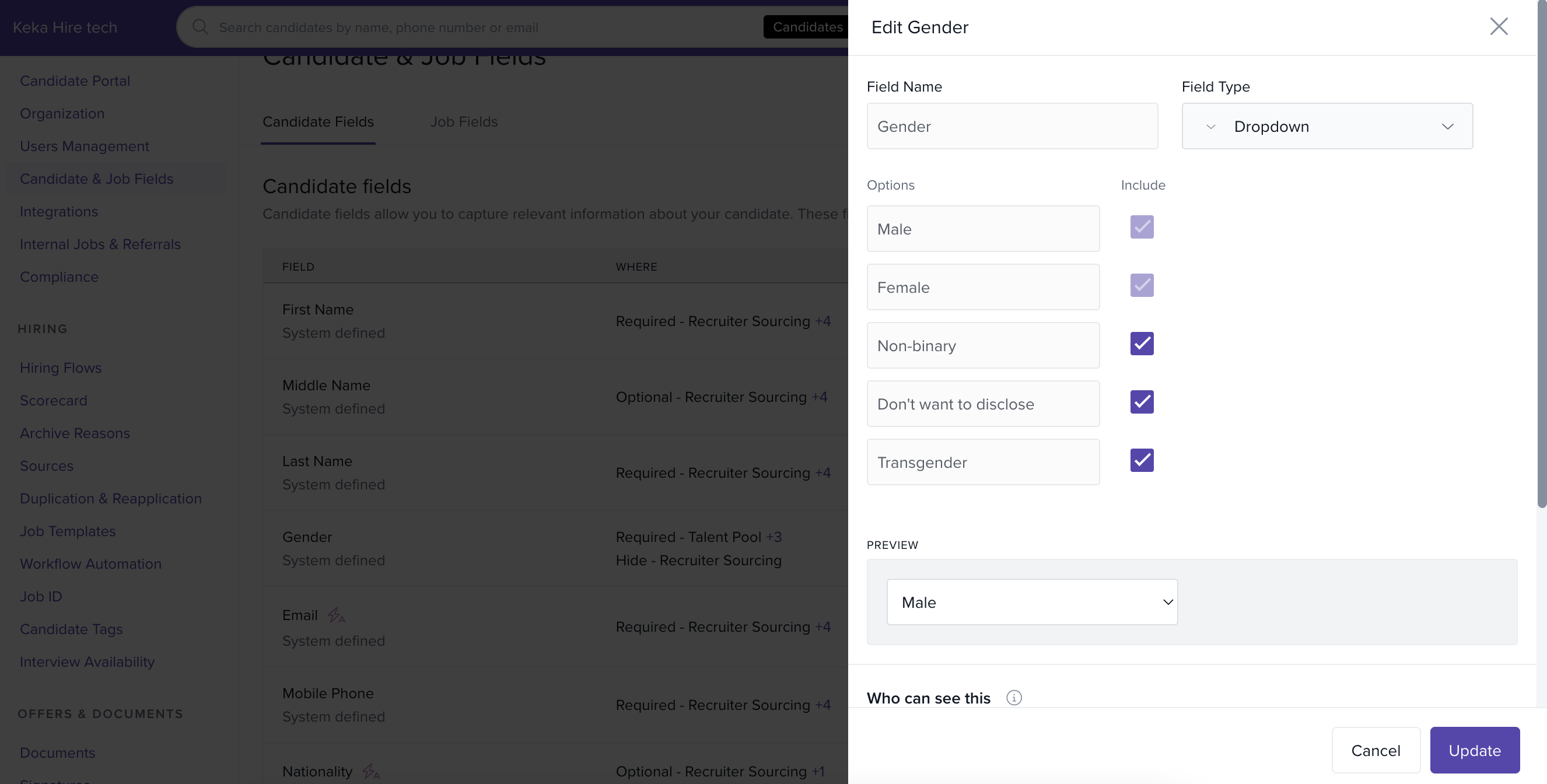Uncheck the Non-binary include checkbox
Viewport: 1547px width, 784px height.
(1142, 344)
